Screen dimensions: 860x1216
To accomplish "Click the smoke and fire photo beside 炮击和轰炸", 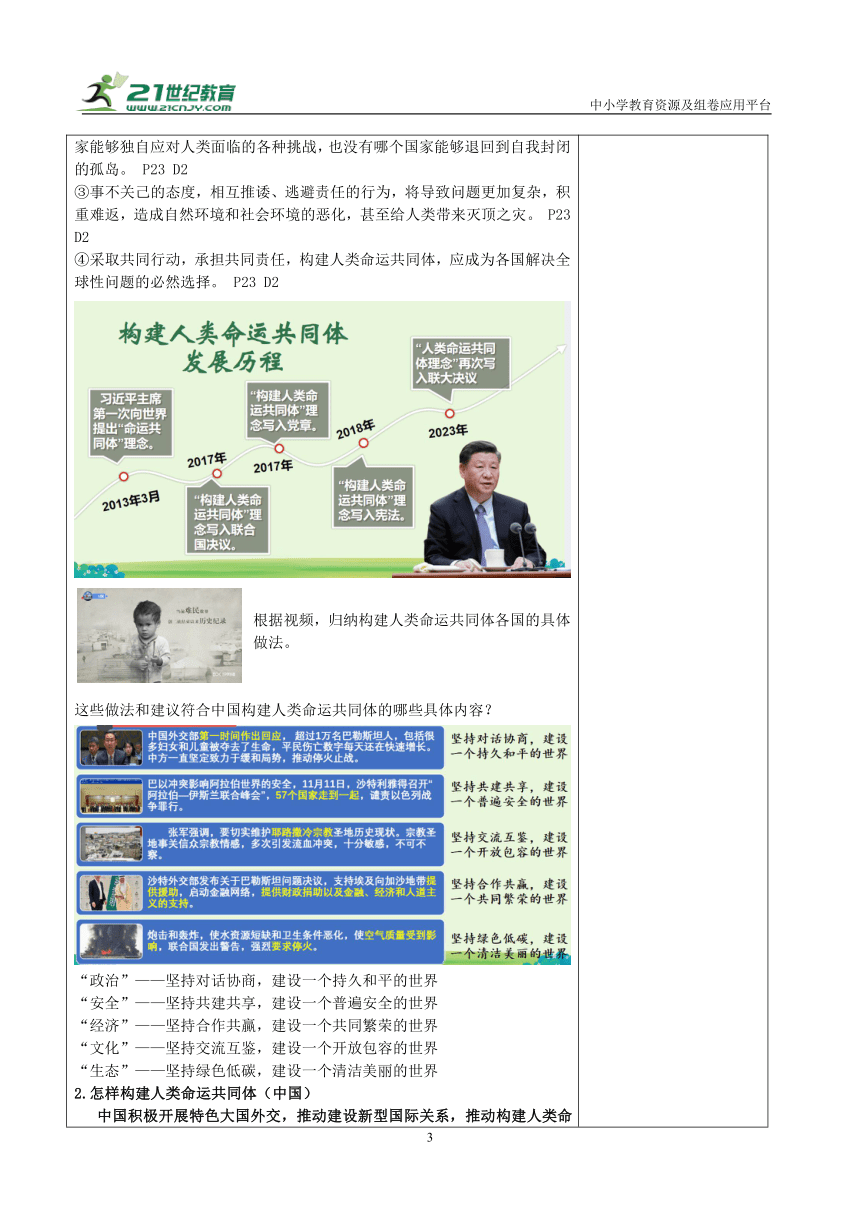I will (109, 940).
